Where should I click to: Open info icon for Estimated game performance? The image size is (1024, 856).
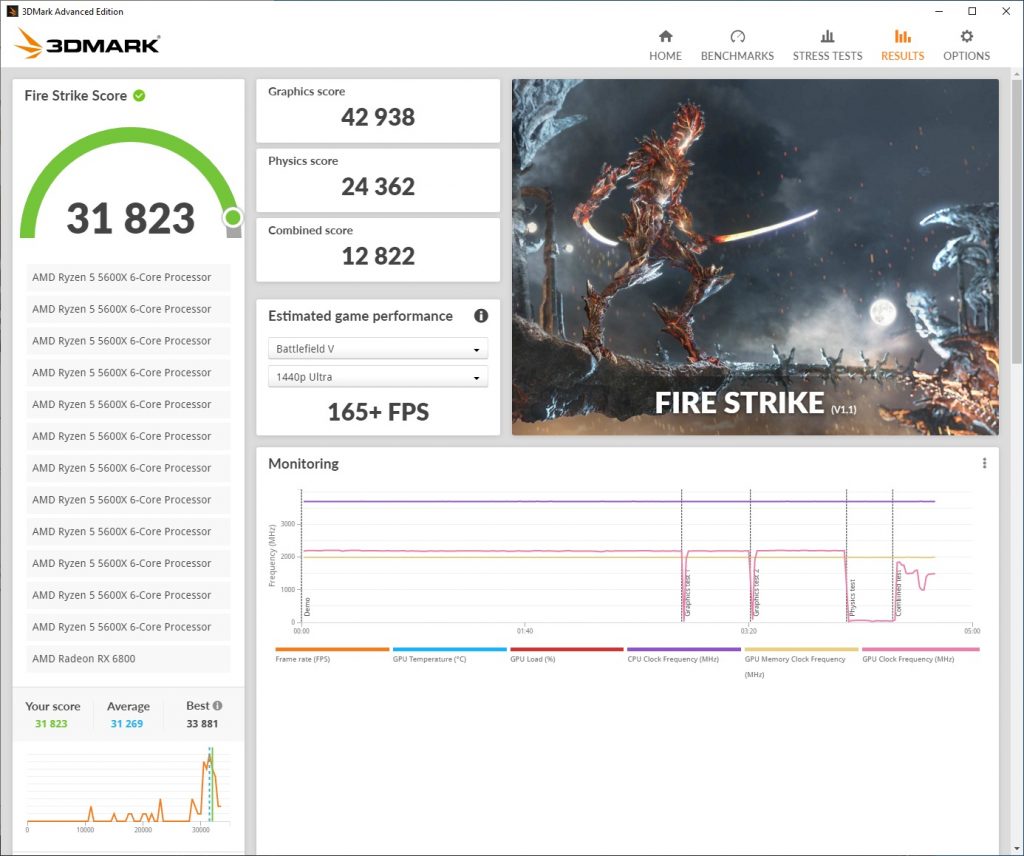(481, 316)
